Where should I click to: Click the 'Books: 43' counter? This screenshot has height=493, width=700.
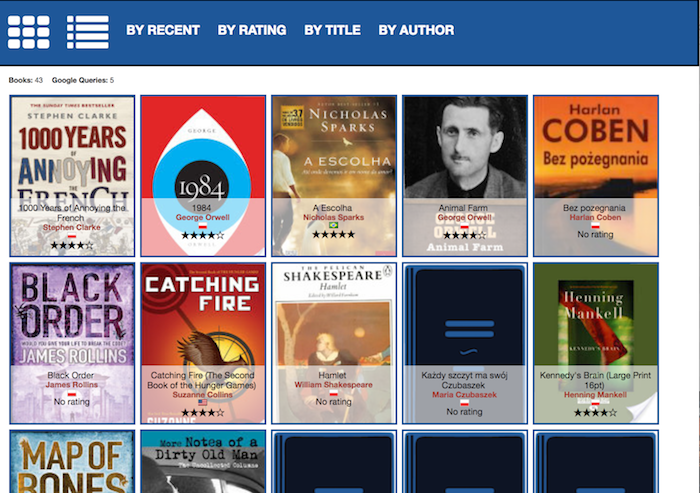(25, 80)
